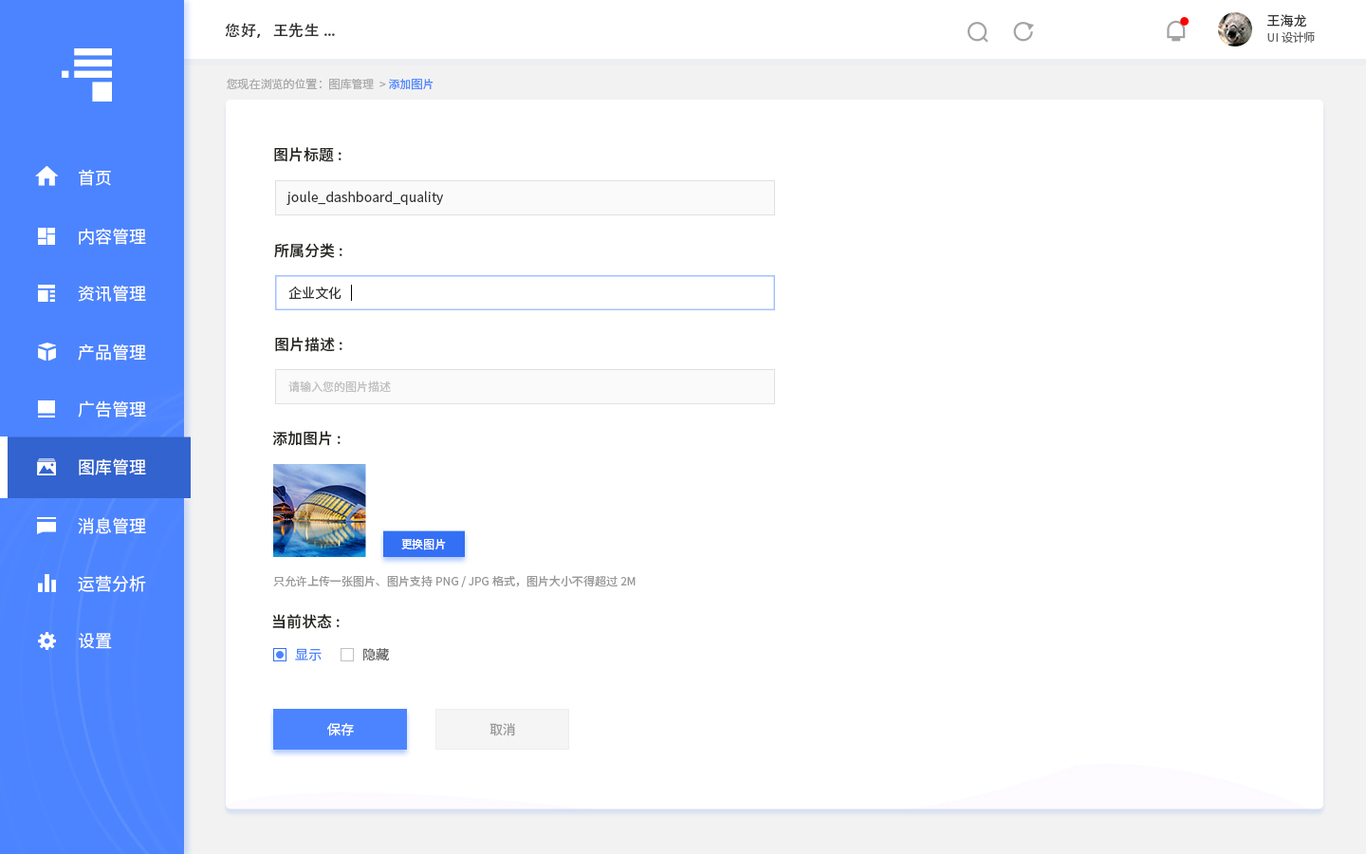Click the 图片标题 input field
This screenshot has height=854, width=1366.
(525, 197)
